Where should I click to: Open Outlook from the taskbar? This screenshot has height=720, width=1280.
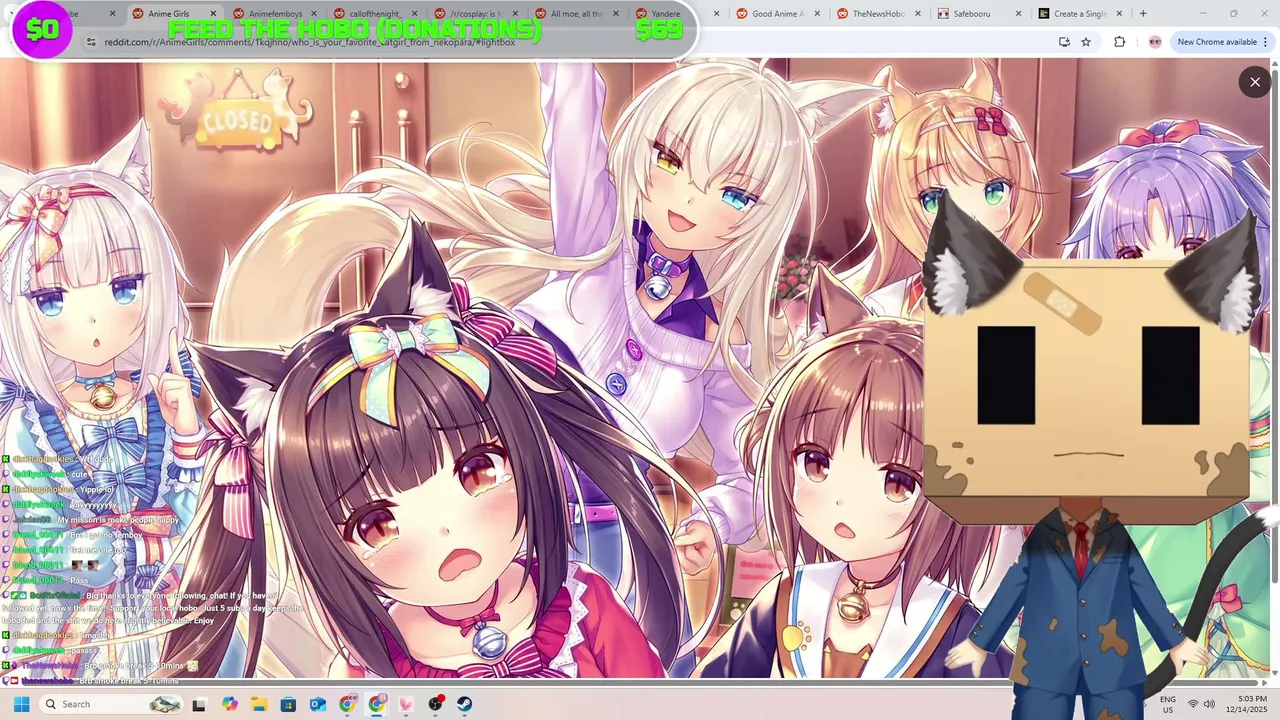pyautogui.click(x=318, y=704)
